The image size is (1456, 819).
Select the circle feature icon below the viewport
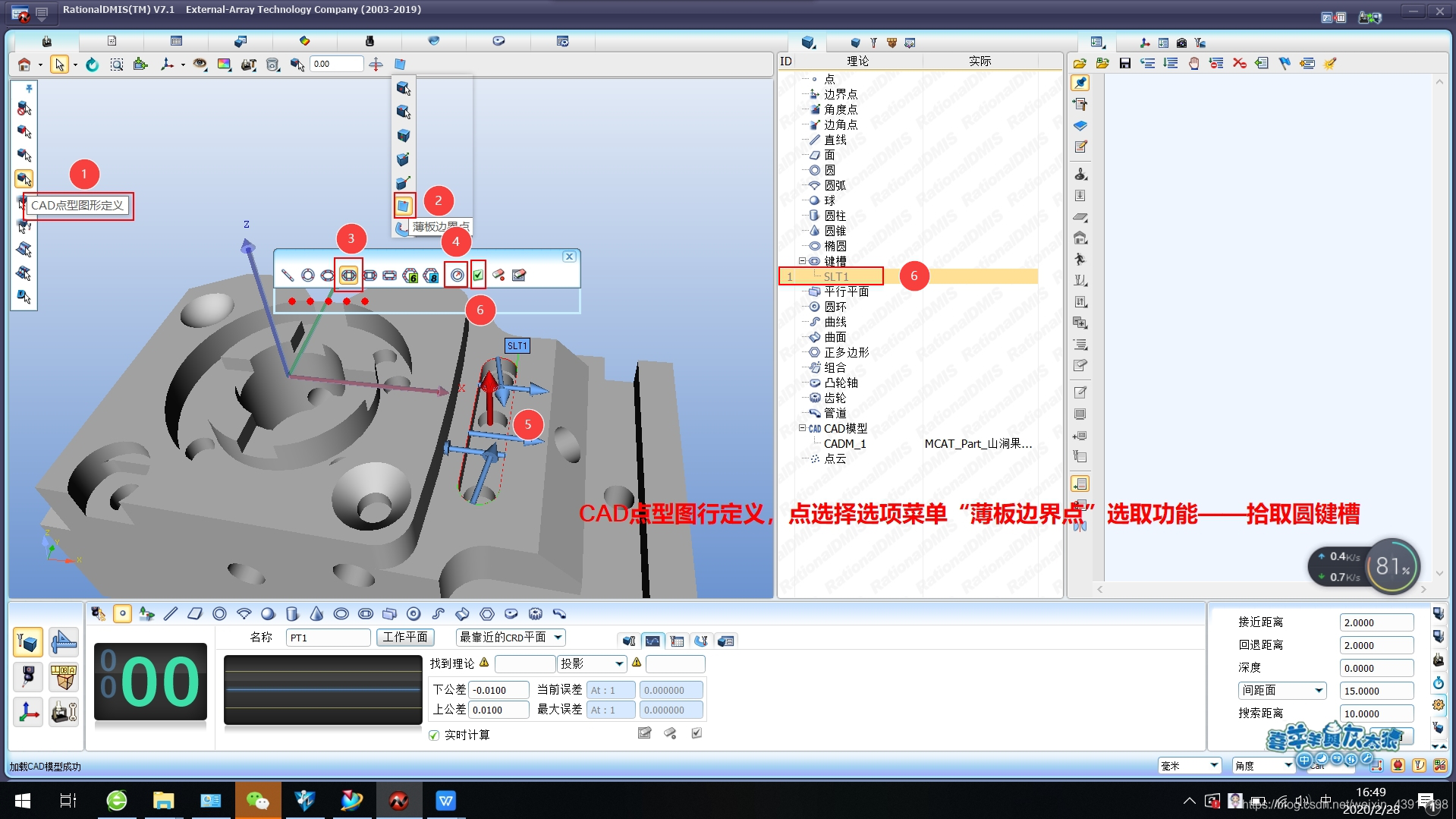(219, 613)
